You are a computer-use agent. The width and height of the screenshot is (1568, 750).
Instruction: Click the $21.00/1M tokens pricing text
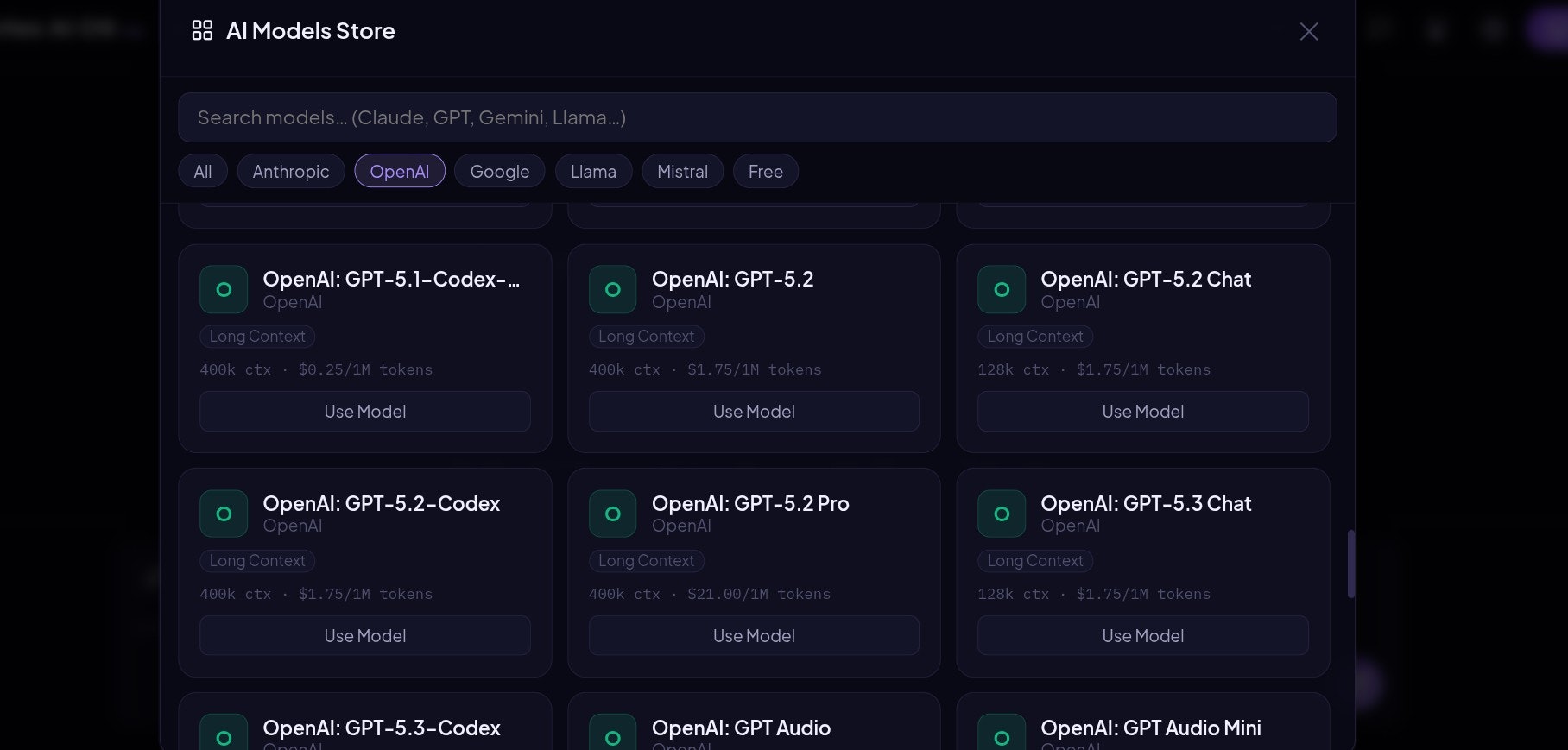759,594
